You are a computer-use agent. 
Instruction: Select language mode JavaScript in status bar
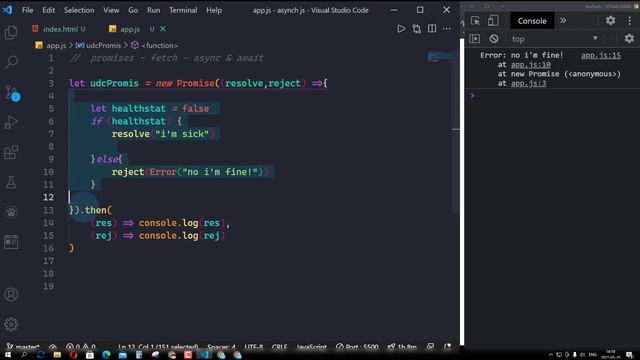[311, 347]
